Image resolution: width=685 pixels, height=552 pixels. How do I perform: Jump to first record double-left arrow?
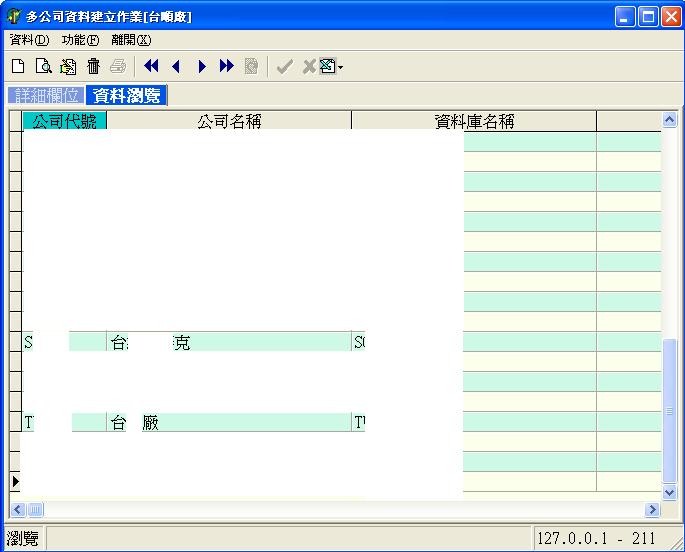[x=151, y=66]
